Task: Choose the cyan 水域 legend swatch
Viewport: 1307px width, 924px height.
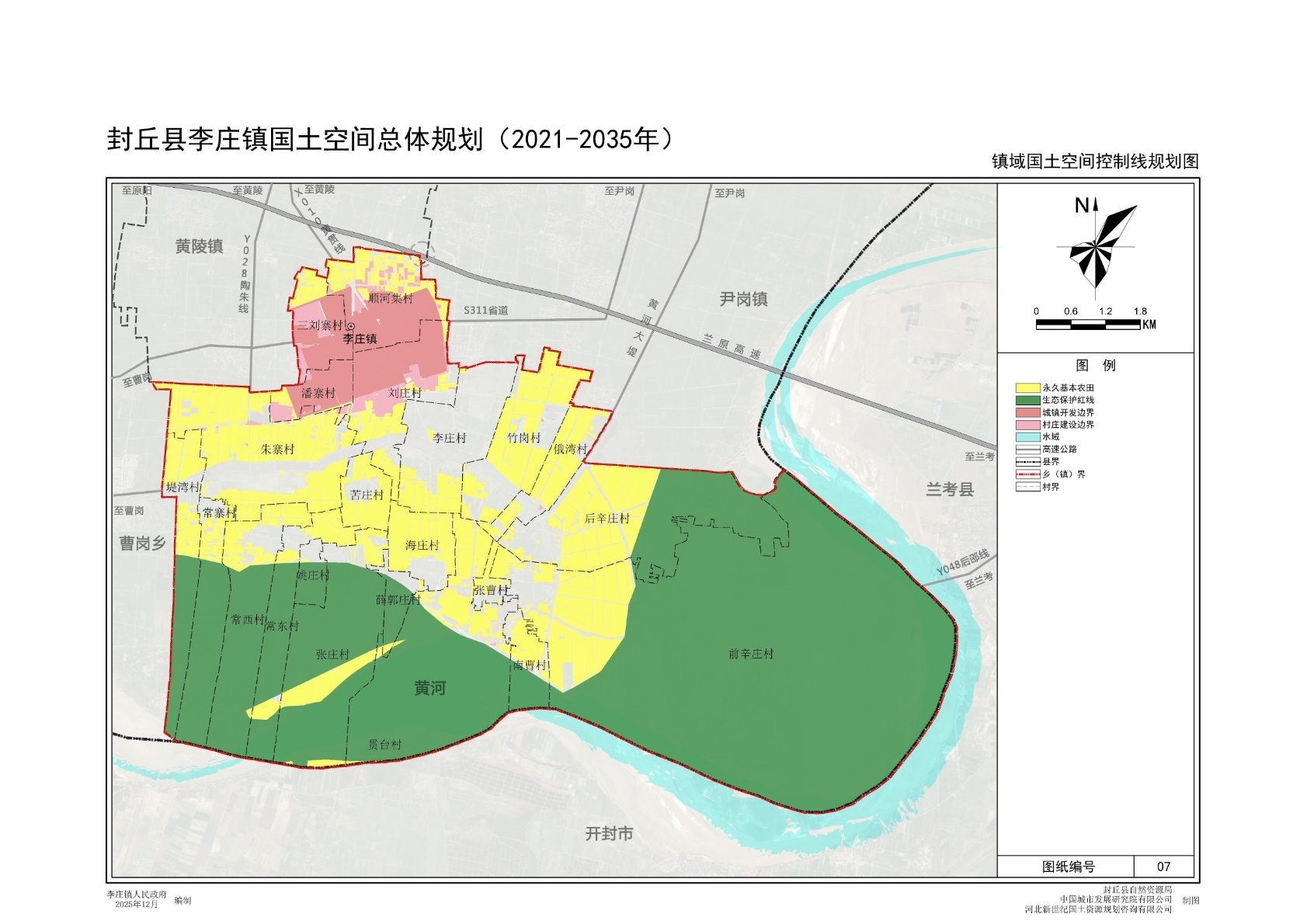Action: tap(1027, 437)
